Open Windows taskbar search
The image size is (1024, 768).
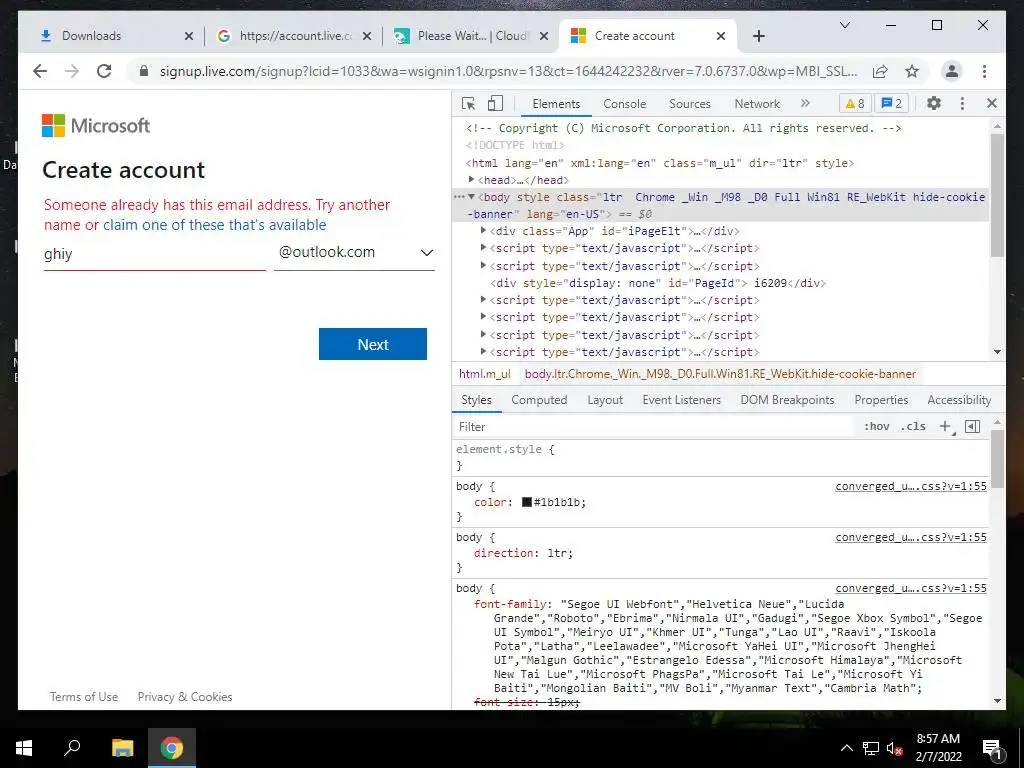pyautogui.click(x=72, y=748)
